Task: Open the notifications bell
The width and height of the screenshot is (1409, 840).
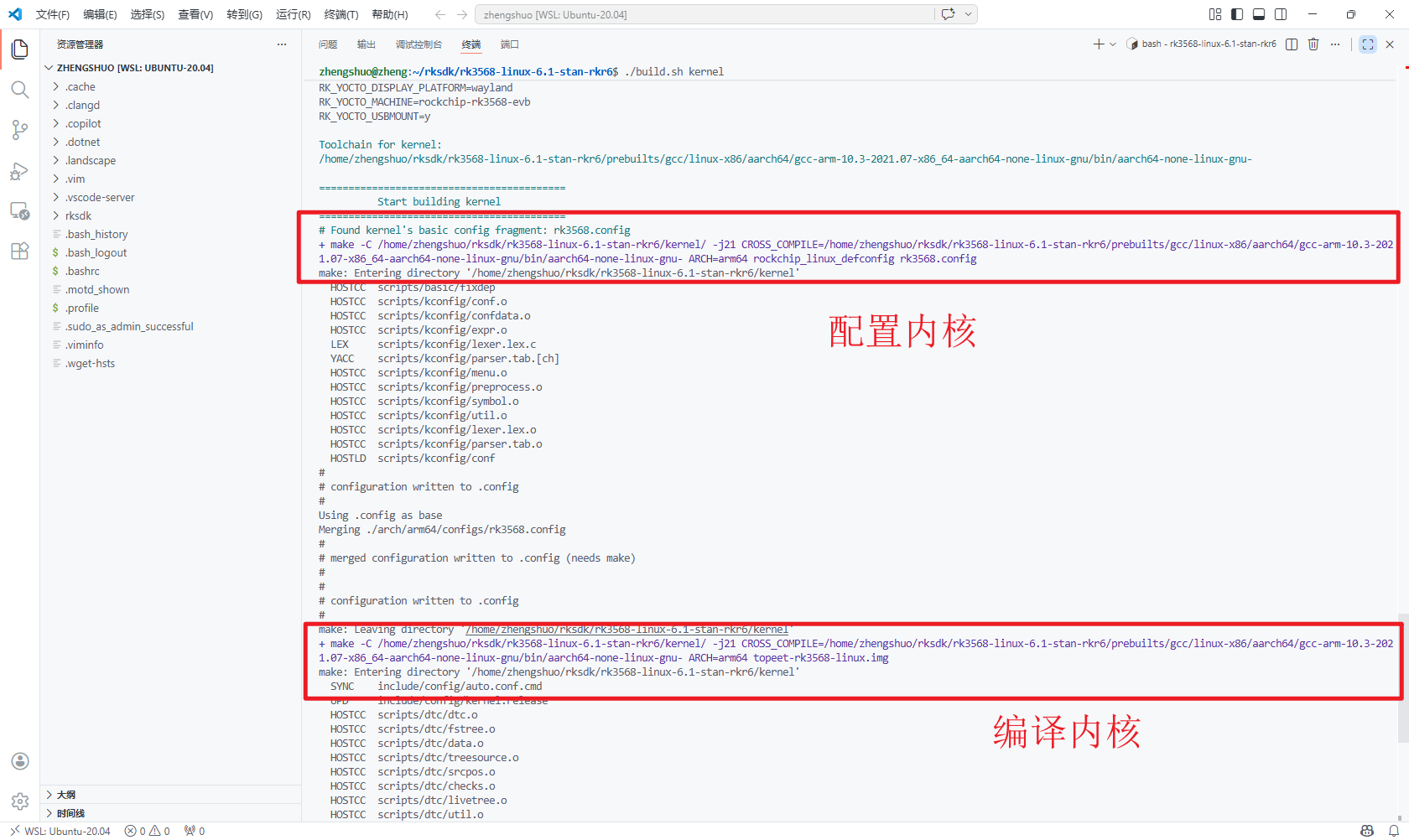Action: 1394,832
